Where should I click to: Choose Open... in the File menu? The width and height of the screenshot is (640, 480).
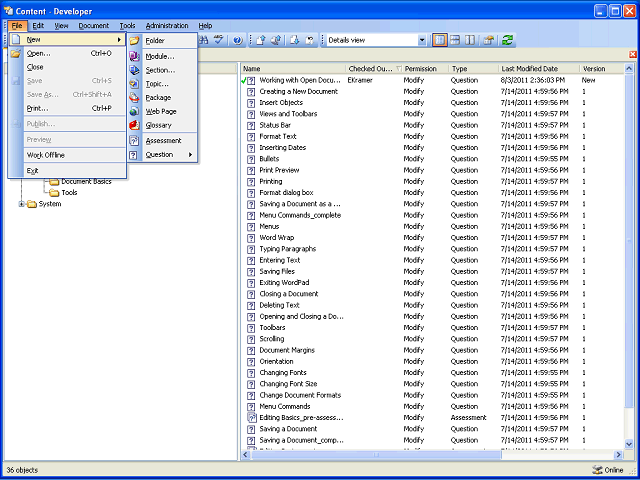coord(67,53)
